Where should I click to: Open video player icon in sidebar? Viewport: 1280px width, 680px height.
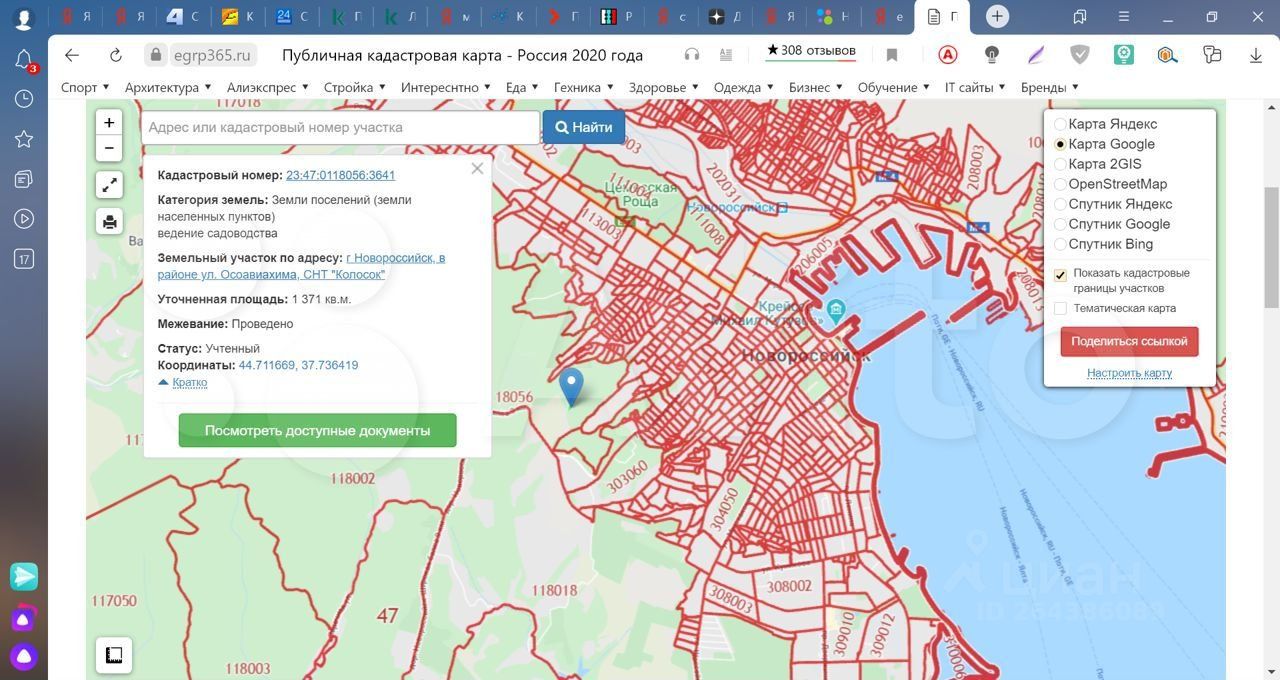pos(24,219)
